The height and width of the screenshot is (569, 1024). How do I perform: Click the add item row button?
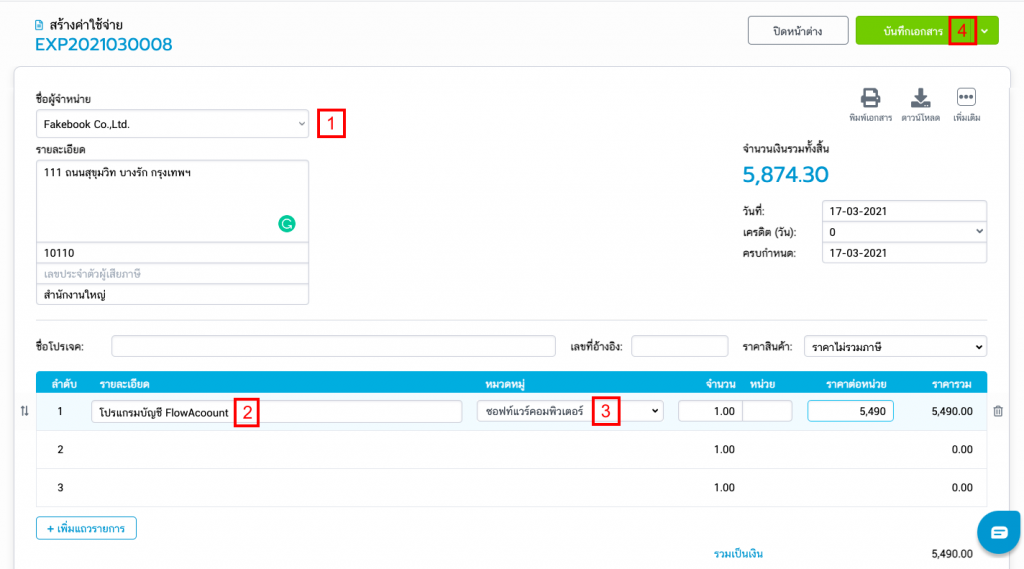click(x=86, y=528)
